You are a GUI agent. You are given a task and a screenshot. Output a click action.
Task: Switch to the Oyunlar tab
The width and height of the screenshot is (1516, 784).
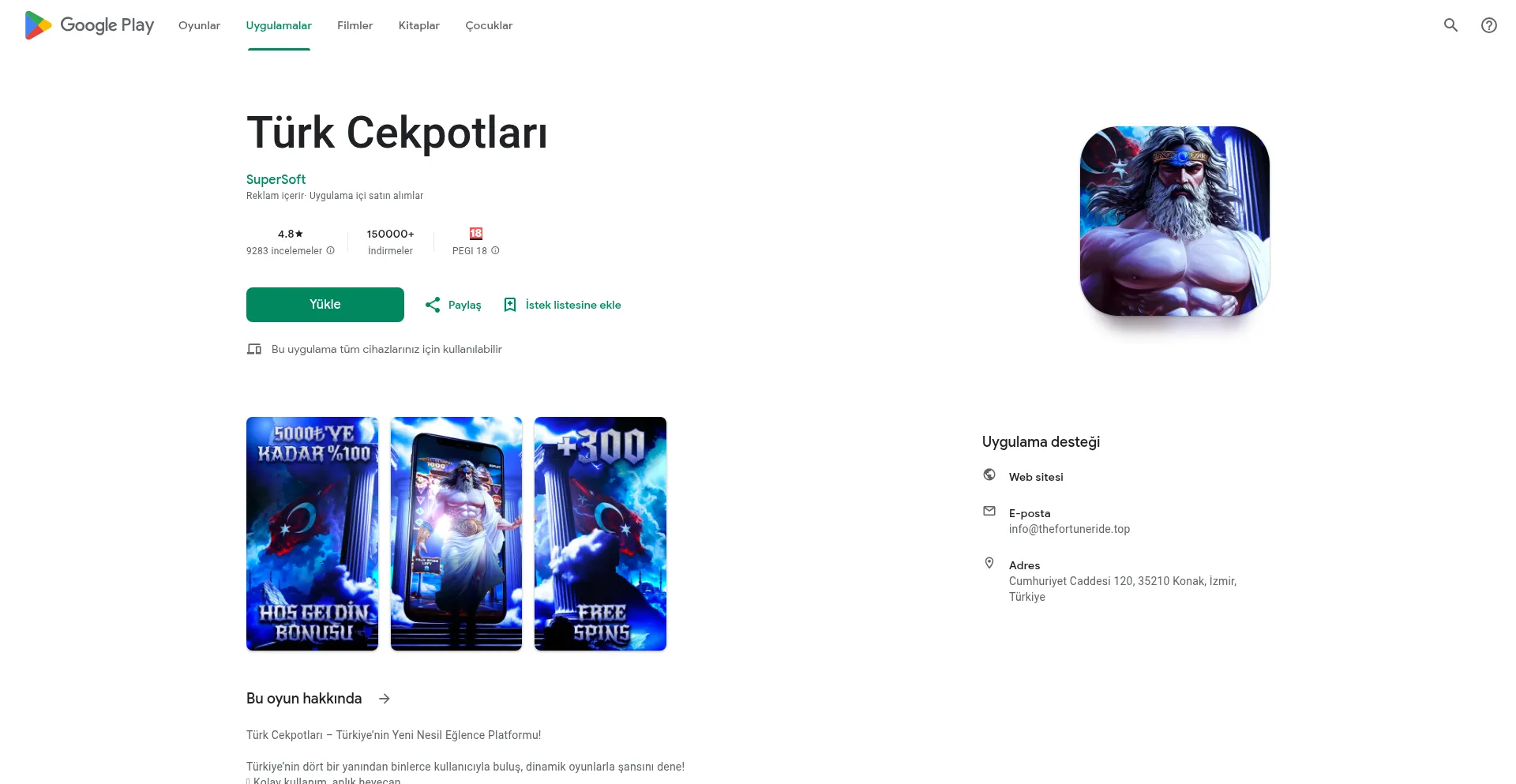199,25
